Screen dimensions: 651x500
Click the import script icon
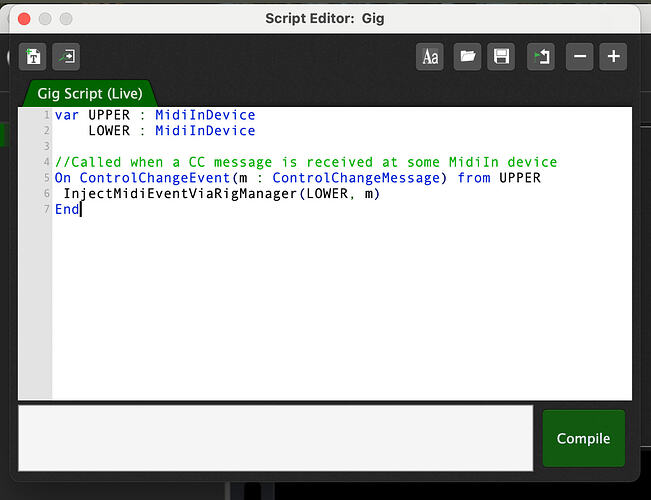tap(66, 56)
